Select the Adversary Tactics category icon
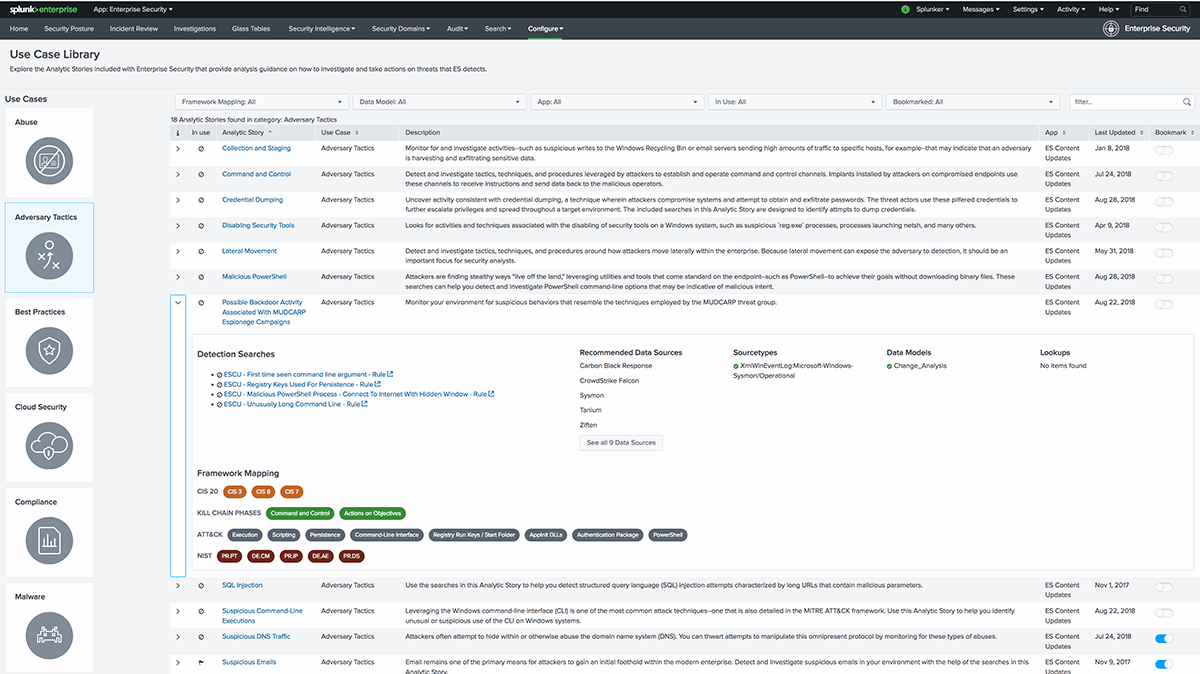This screenshot has width=1200, height=674. 47,252
